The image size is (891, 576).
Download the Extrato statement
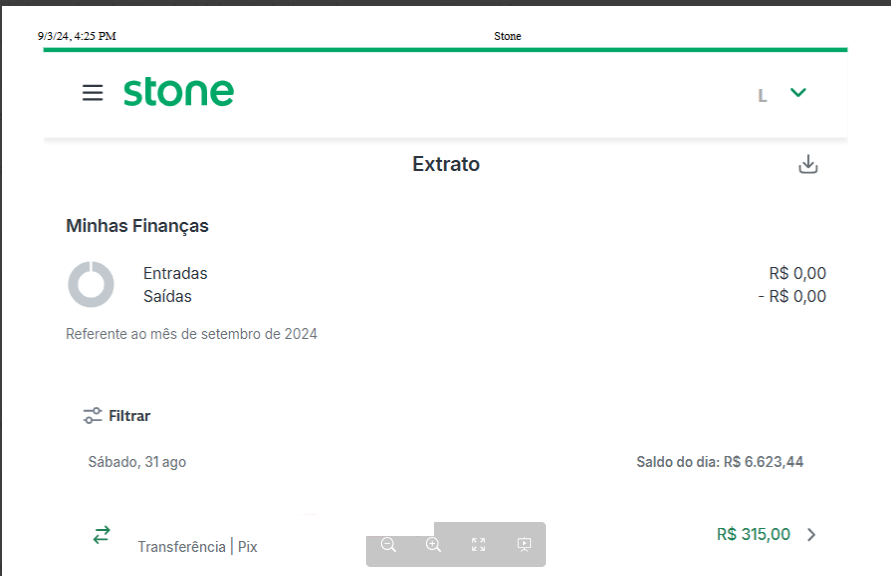click(x=807, y=164)
